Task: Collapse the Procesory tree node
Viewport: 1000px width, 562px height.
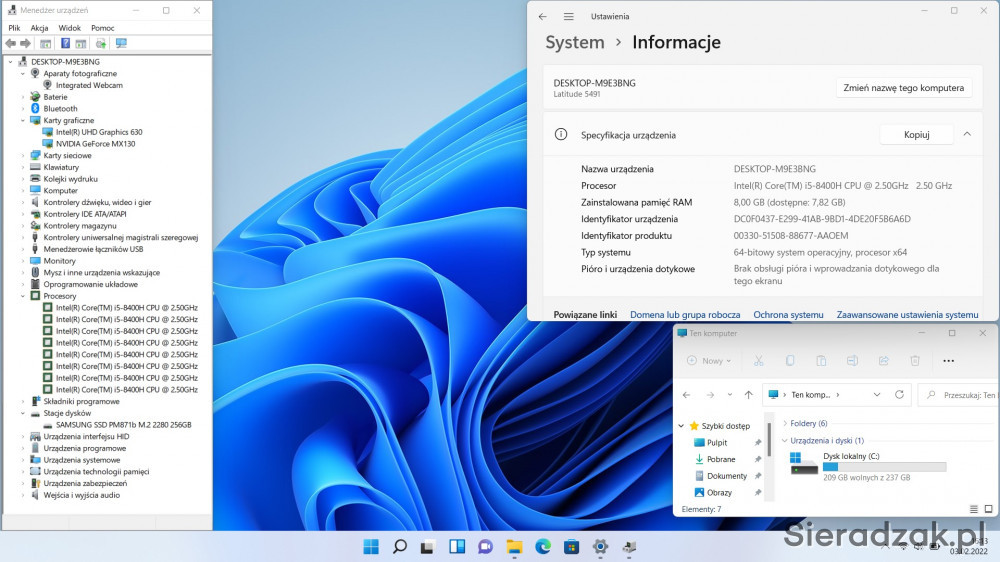Action: (23, 296)
